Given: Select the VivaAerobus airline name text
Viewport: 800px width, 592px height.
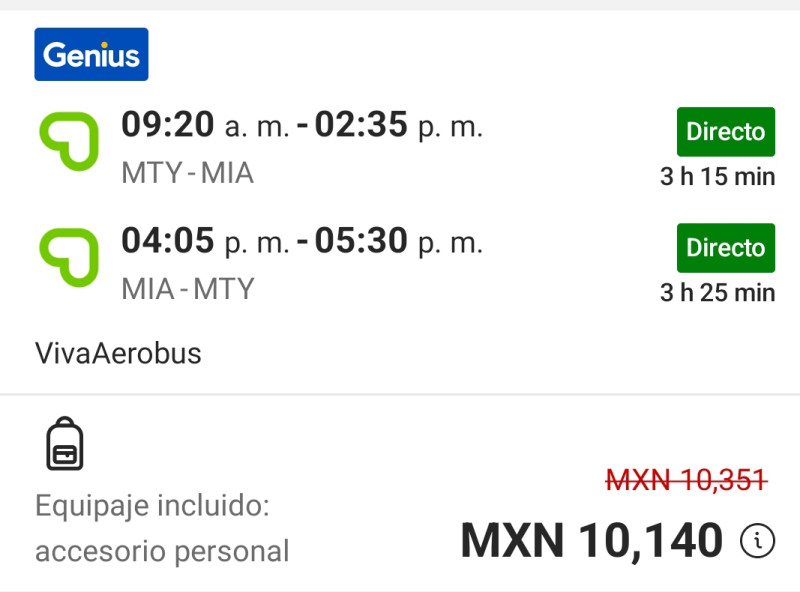Looking at the screenshot, I should pos(118,353).
